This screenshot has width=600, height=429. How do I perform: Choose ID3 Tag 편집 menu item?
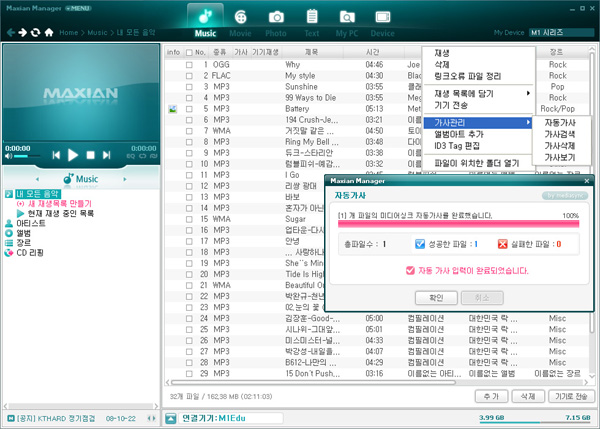pos(457,146)
